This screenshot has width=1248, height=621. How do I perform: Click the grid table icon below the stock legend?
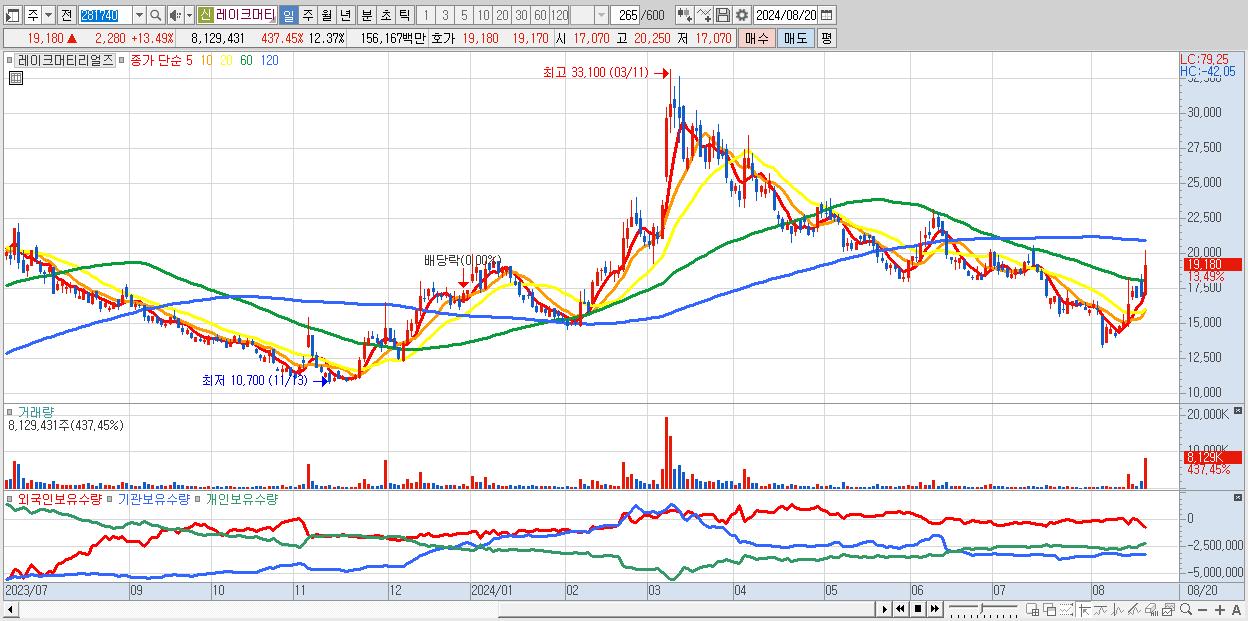[15, 78]
